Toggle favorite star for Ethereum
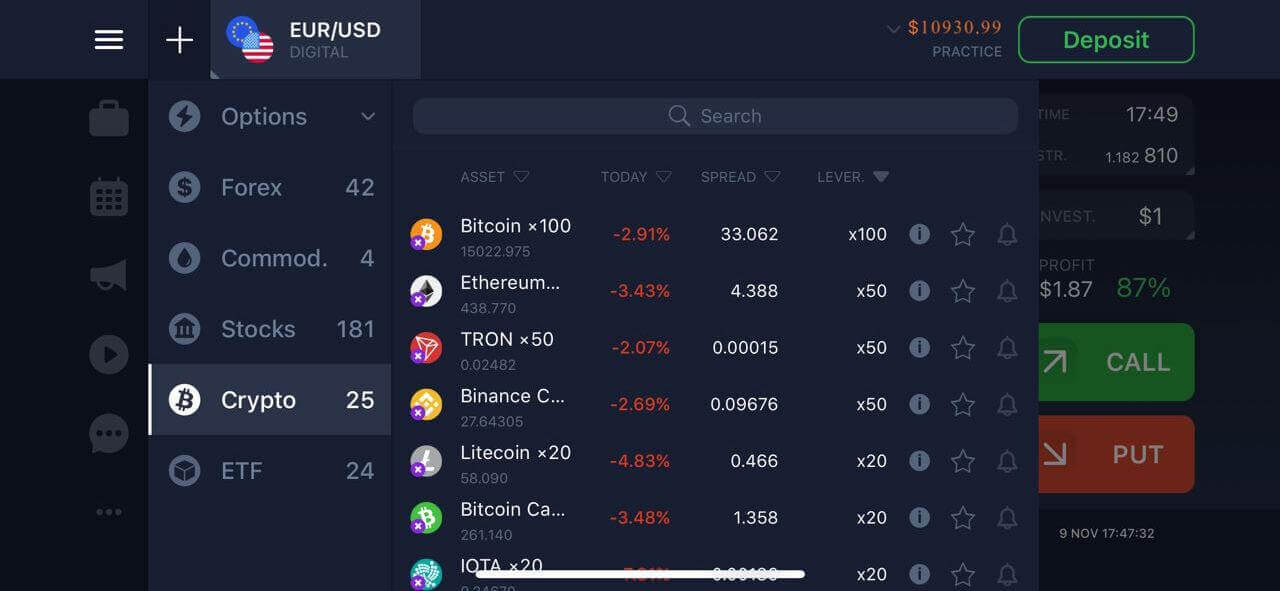Viewport: 1280px width, 591px height. [963, 291]
